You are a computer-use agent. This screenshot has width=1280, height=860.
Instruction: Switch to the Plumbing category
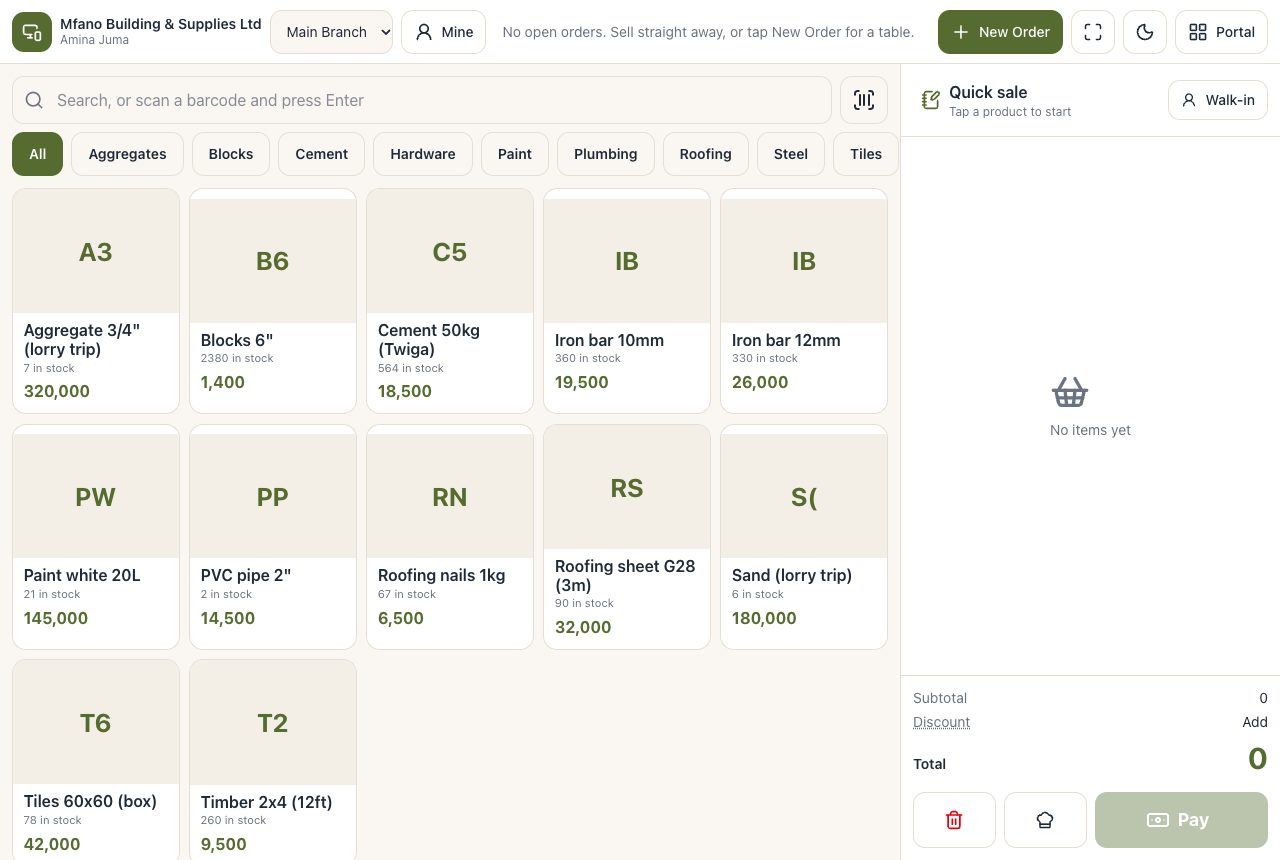606,154
